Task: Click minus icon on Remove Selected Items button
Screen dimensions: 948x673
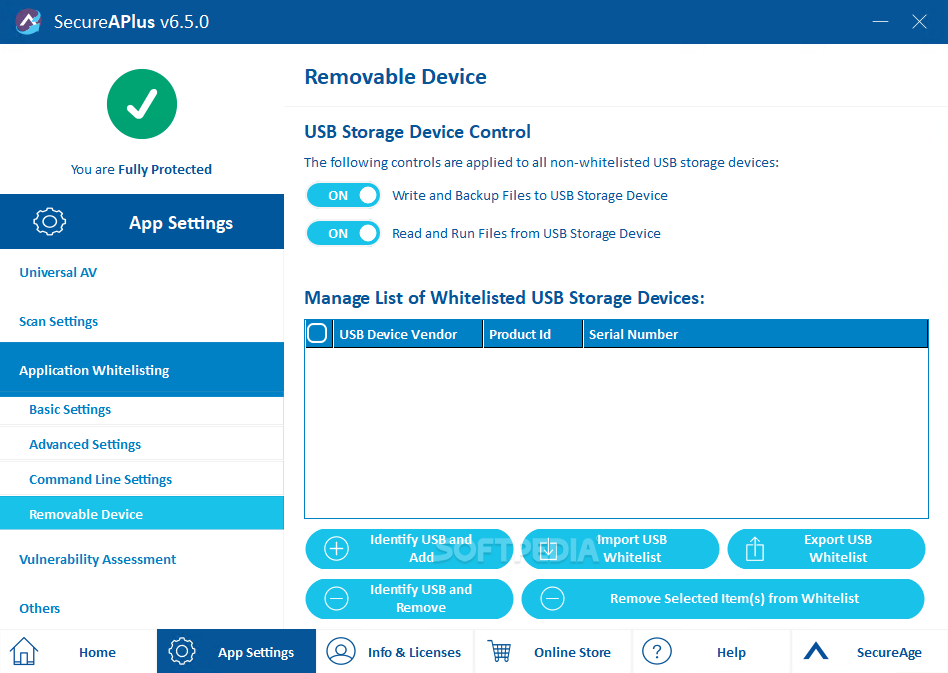Action: coord(552,599)
